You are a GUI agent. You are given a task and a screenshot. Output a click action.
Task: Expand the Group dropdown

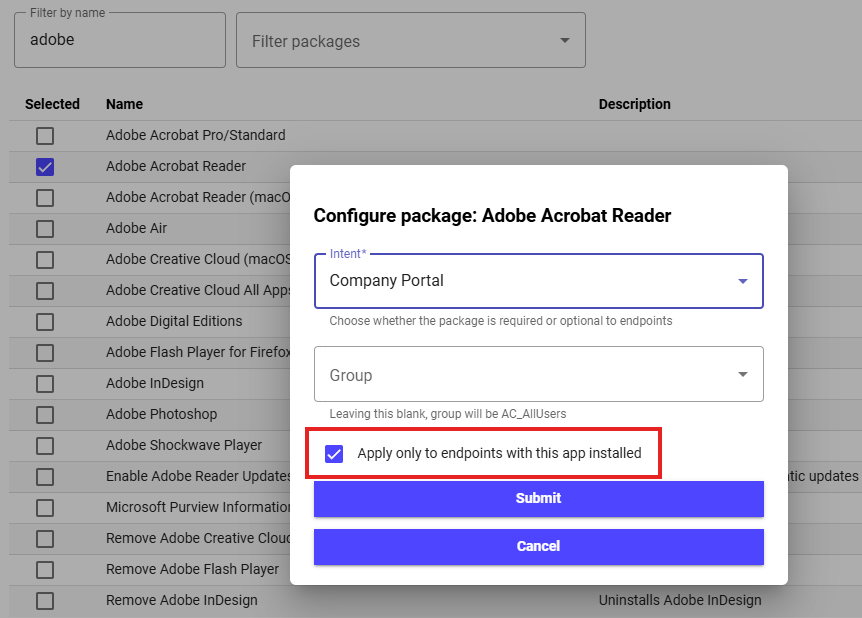pos(538,375)
